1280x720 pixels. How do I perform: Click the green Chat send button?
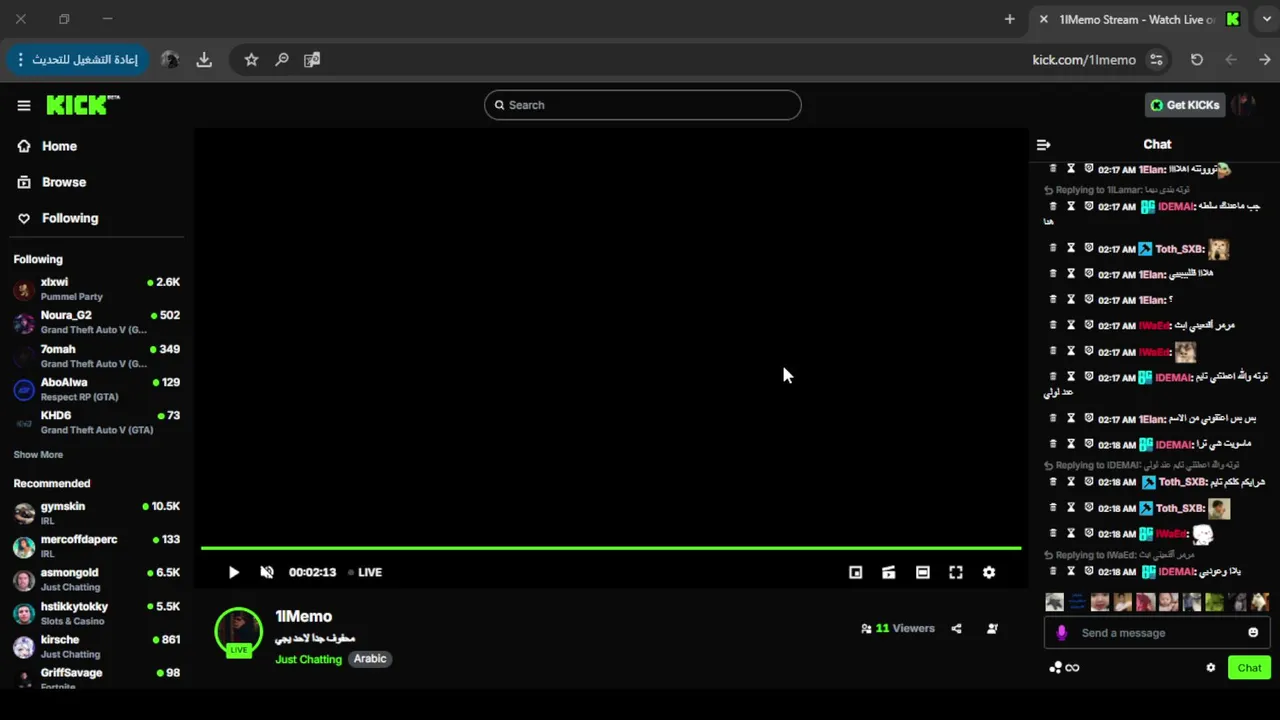point(1249,668)
